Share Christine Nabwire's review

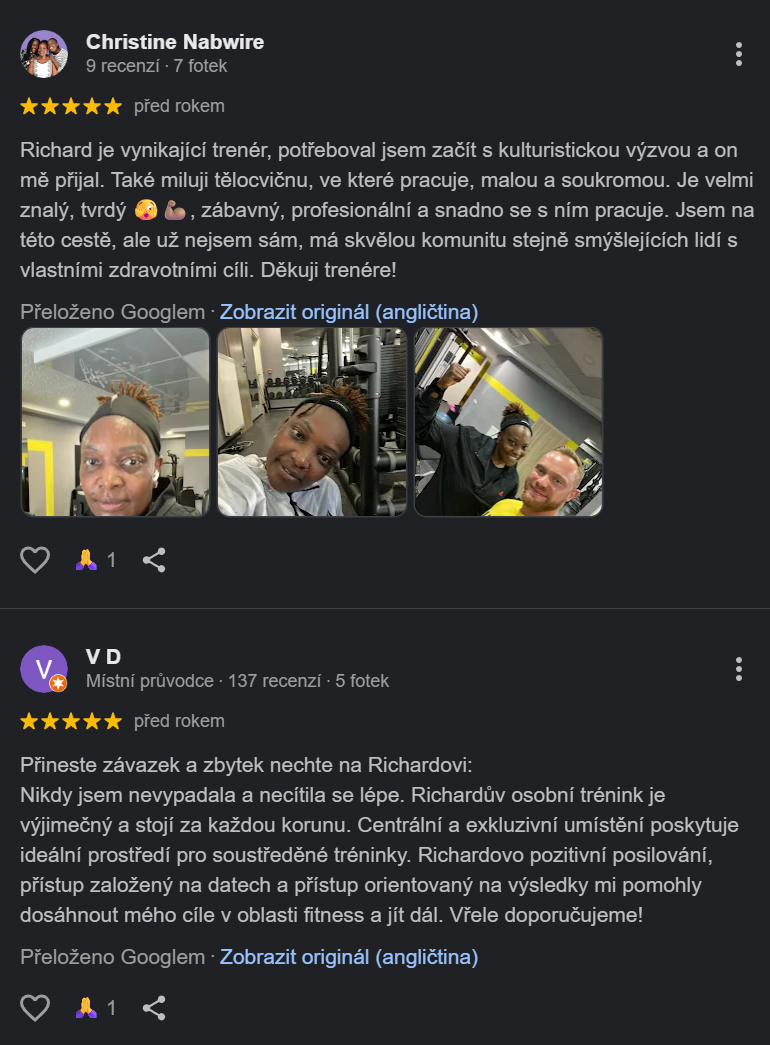point(154,560)
